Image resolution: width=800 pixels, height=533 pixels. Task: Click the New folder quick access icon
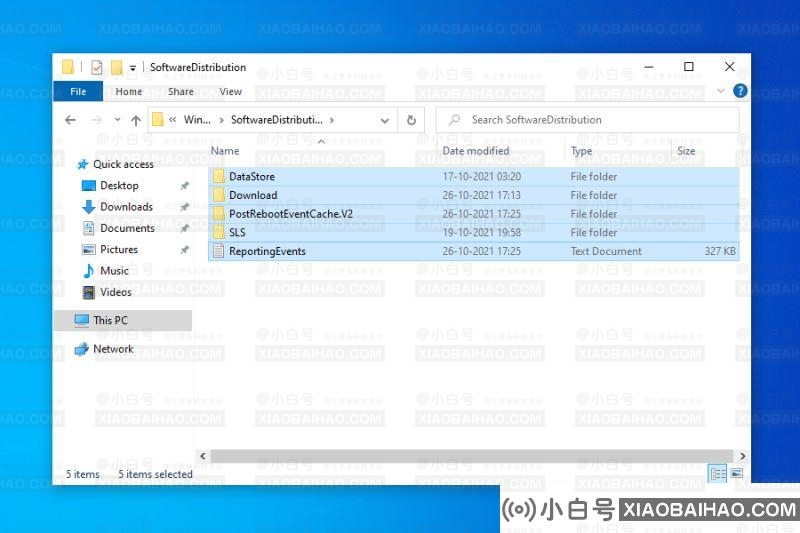117,67
